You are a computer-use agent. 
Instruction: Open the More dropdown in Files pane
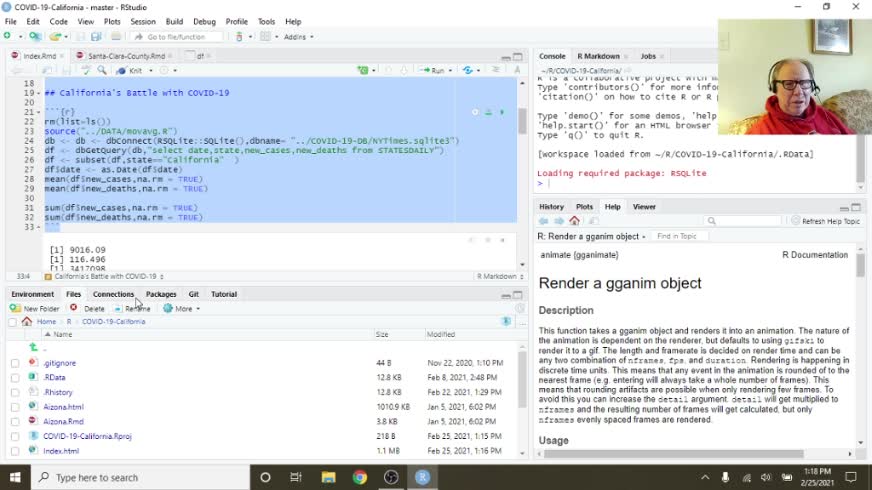(182, 308)
